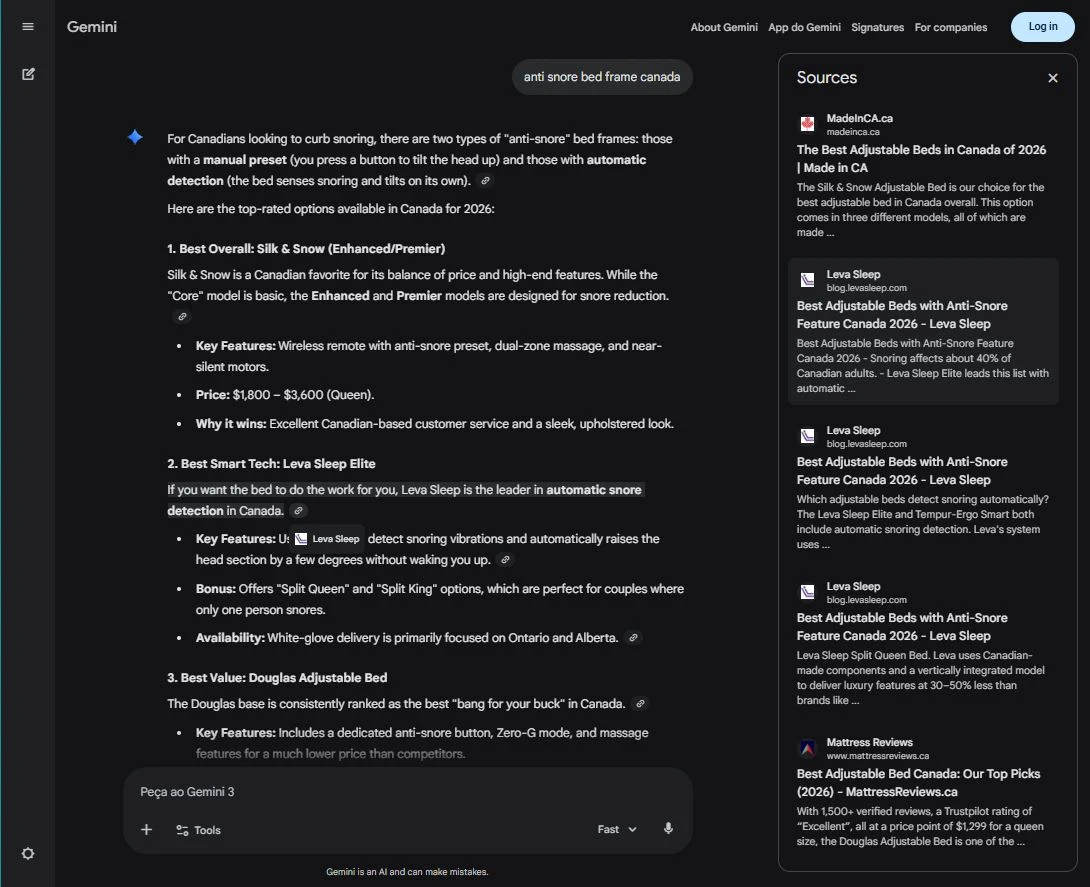The image size is (1090, 887).
Task: Start a new chat with edit icon
Action: 28,74
